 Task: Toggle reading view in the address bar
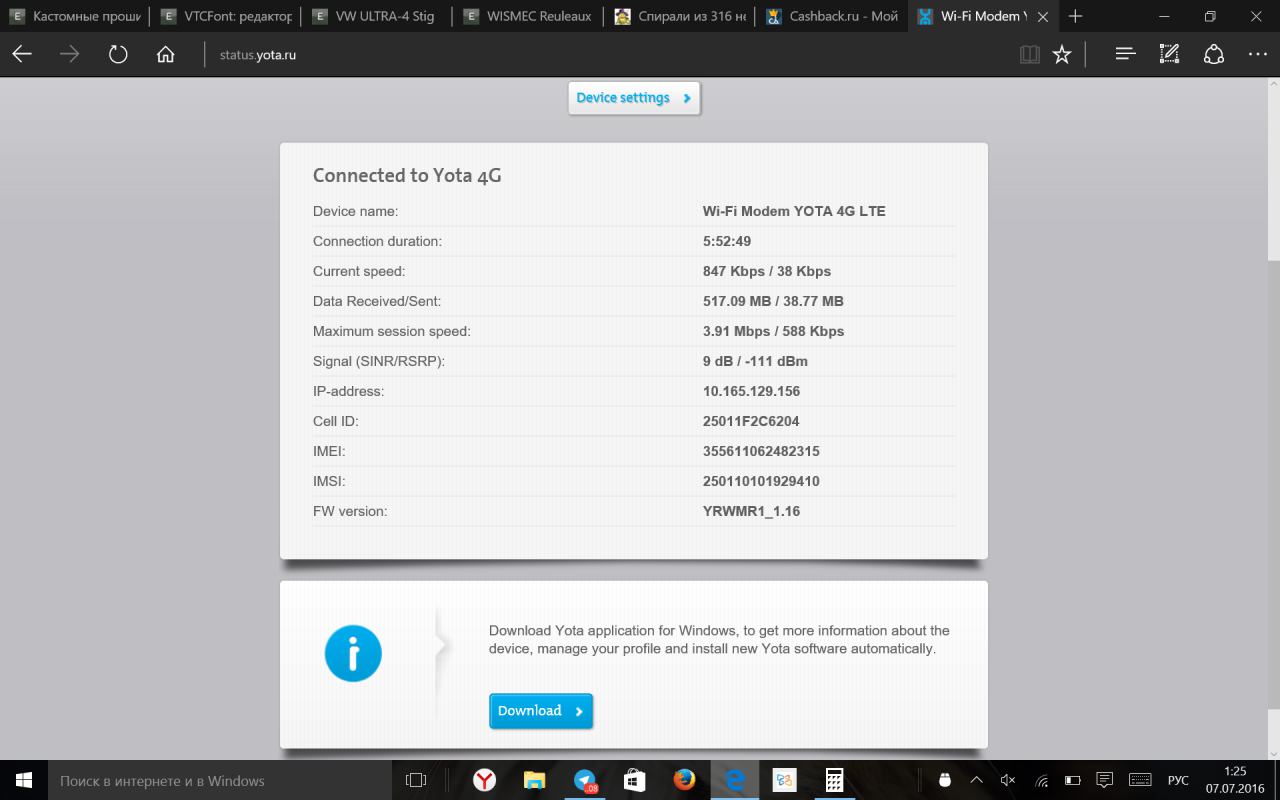pyautogui.click(x=1029, y=55)
